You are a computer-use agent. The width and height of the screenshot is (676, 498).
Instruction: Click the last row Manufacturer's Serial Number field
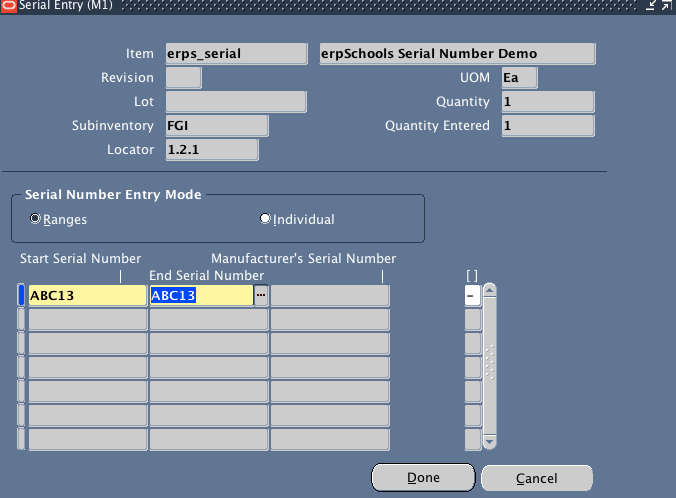(x=330, y=439)
